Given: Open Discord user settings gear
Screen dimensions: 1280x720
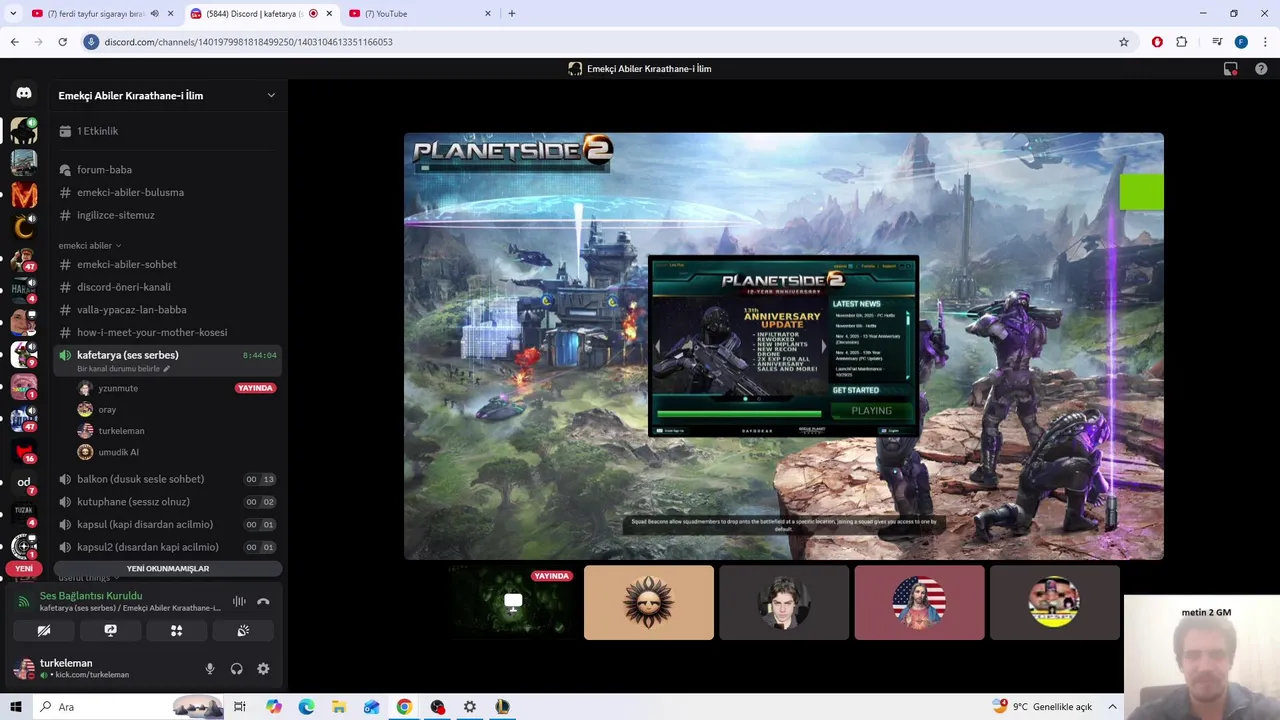Looking at the screenshot, I should pyautogui.click(x=263, y=669).
